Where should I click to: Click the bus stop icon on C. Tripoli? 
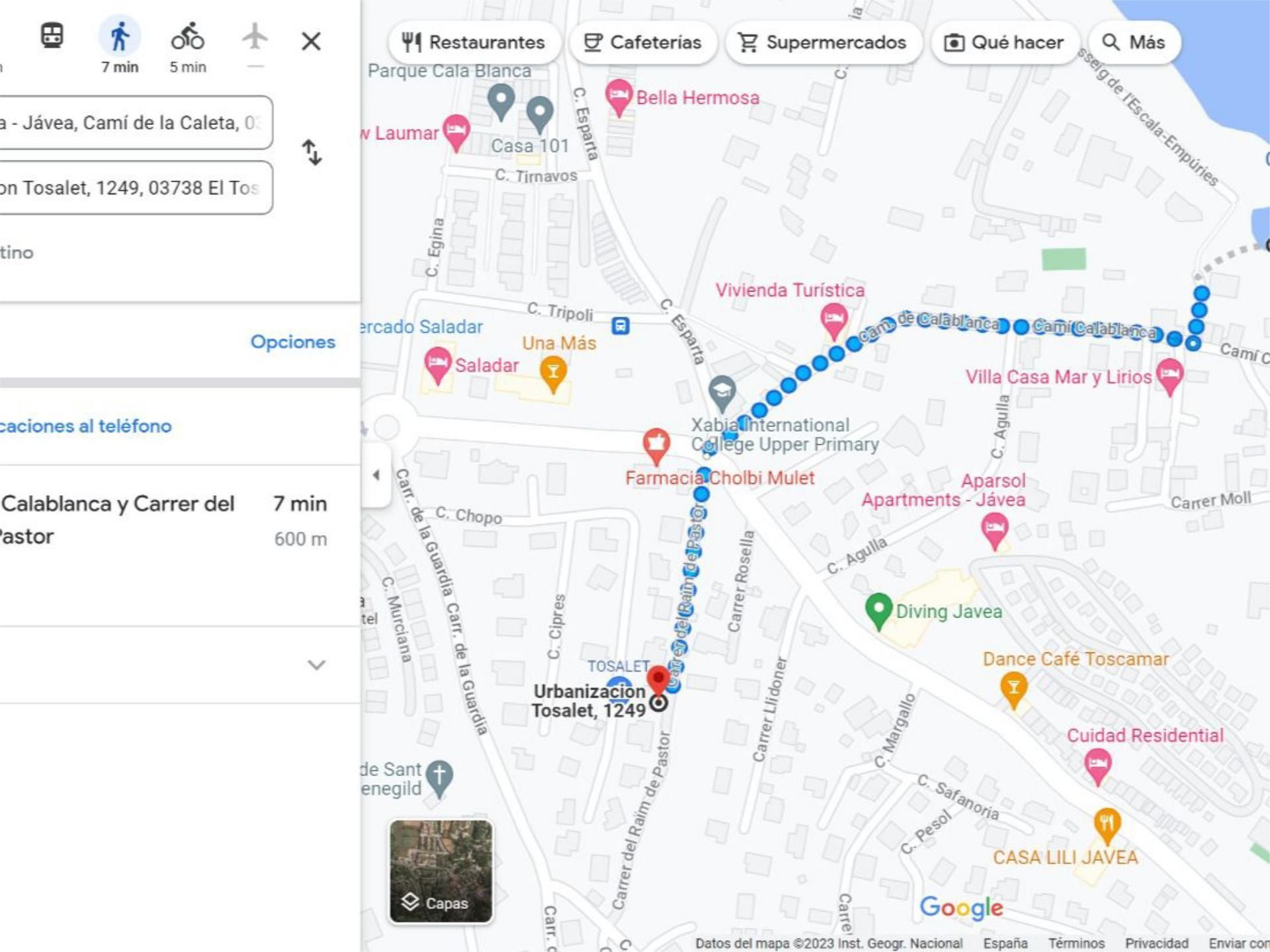pos(620,325)
